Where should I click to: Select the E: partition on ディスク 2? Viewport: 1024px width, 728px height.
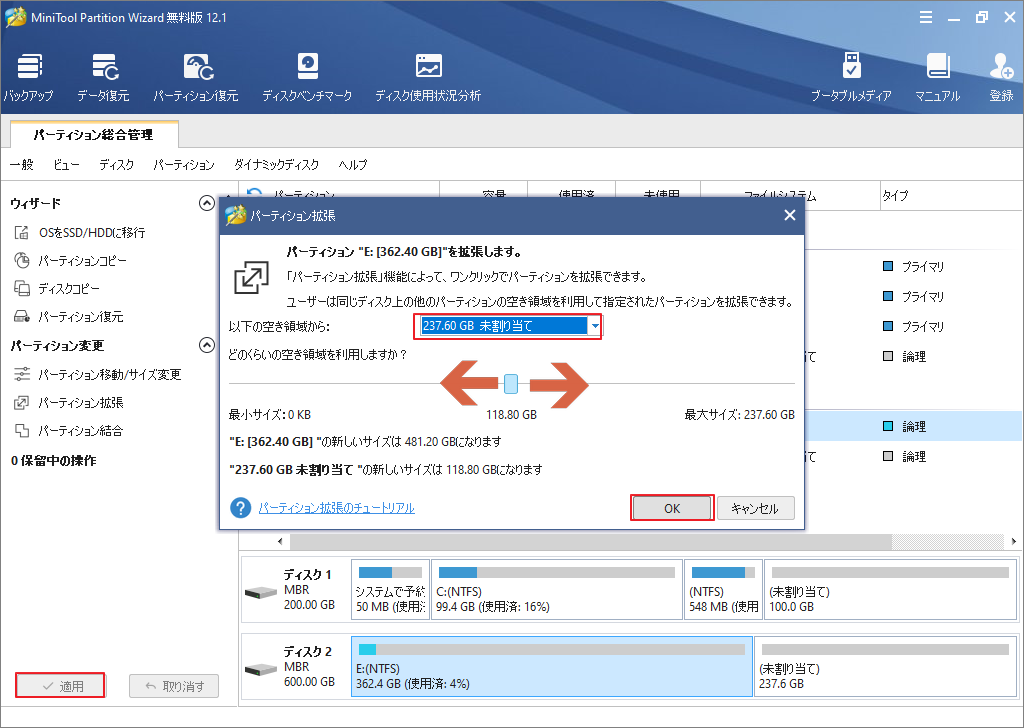(x=550, y=678)
